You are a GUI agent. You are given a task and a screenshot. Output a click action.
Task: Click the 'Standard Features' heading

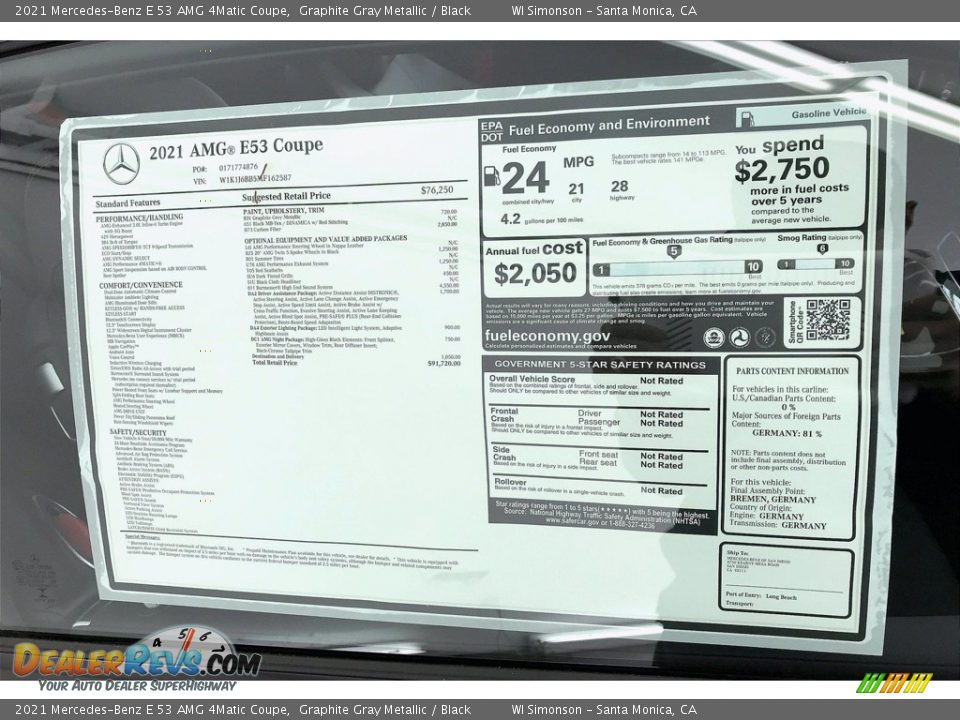tap(128, 203)
